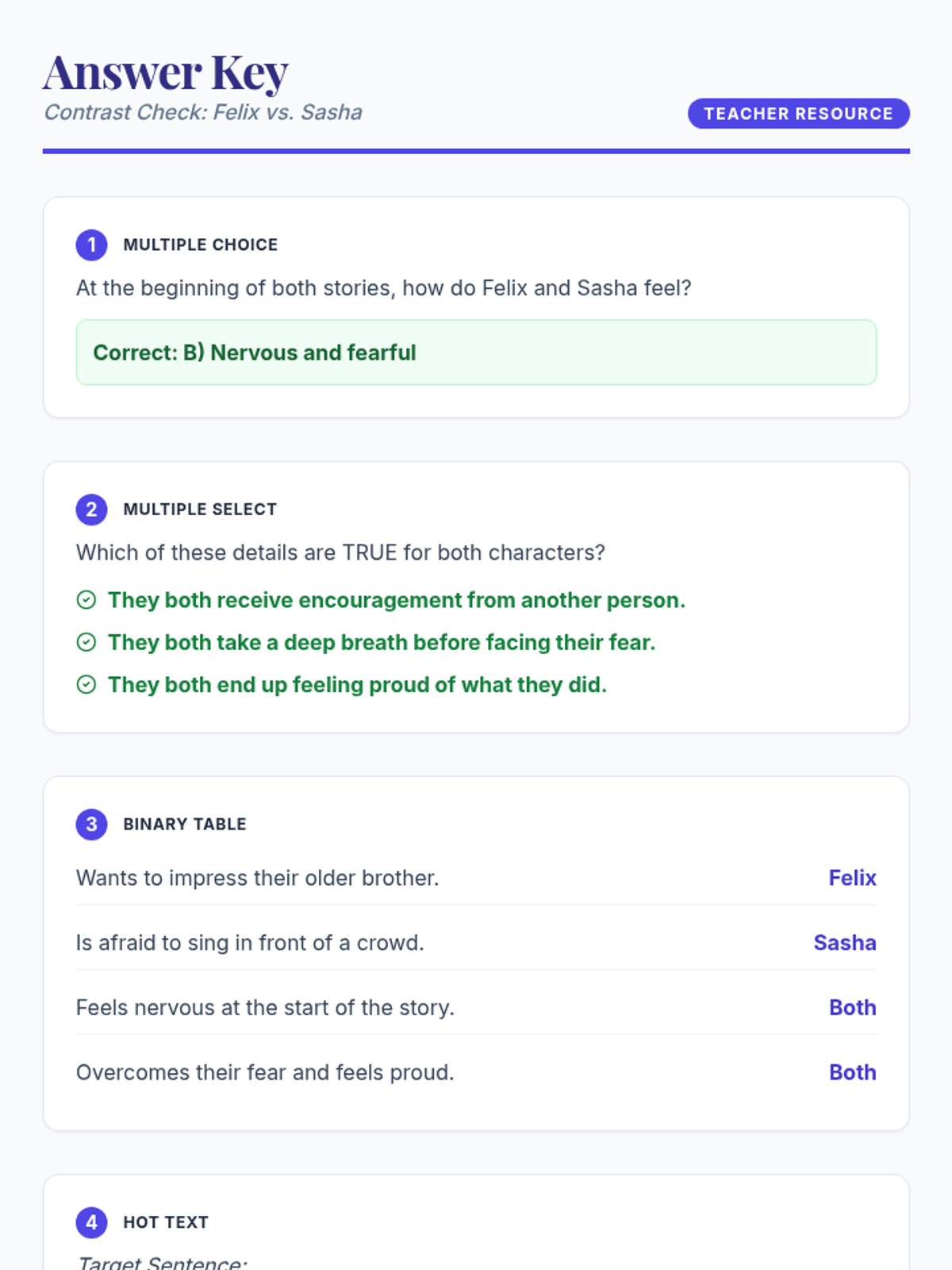This screenshot has height=1270, width=952.
Task: Click 'Wants to impress their older brother' row
Action: (258, 878)
